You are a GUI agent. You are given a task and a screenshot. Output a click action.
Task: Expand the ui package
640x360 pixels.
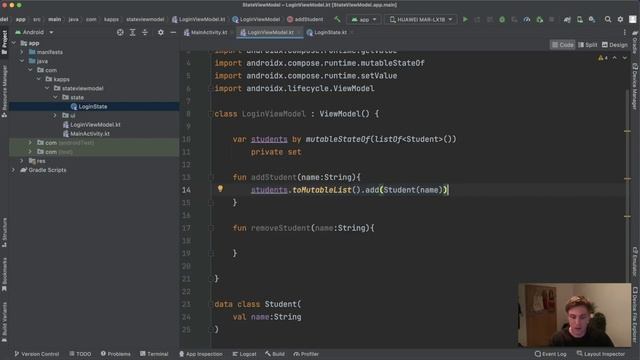(55, 116)
